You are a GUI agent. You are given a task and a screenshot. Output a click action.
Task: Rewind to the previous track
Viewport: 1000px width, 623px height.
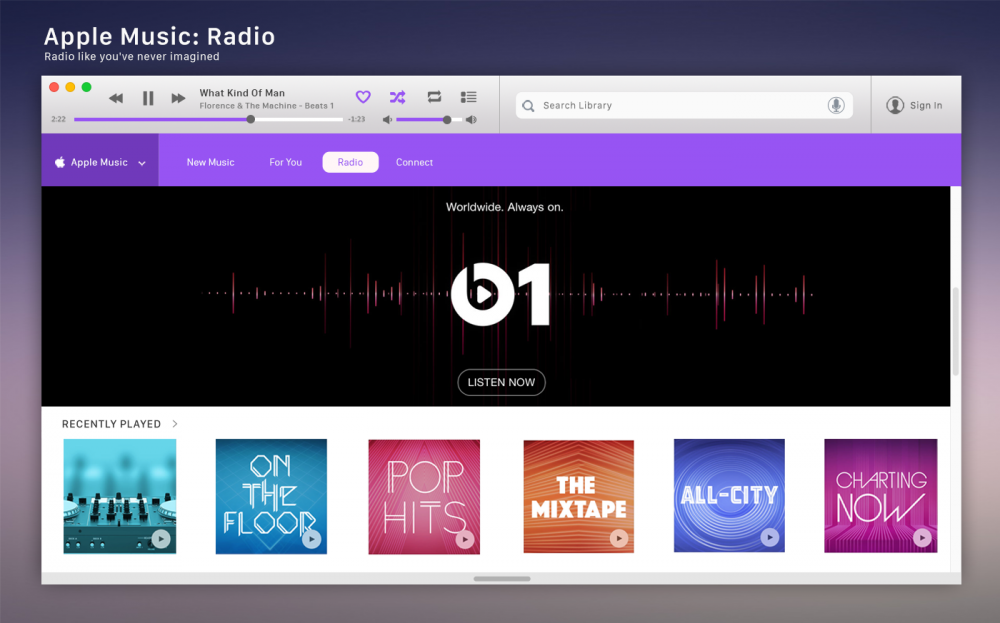pos(116,98)
